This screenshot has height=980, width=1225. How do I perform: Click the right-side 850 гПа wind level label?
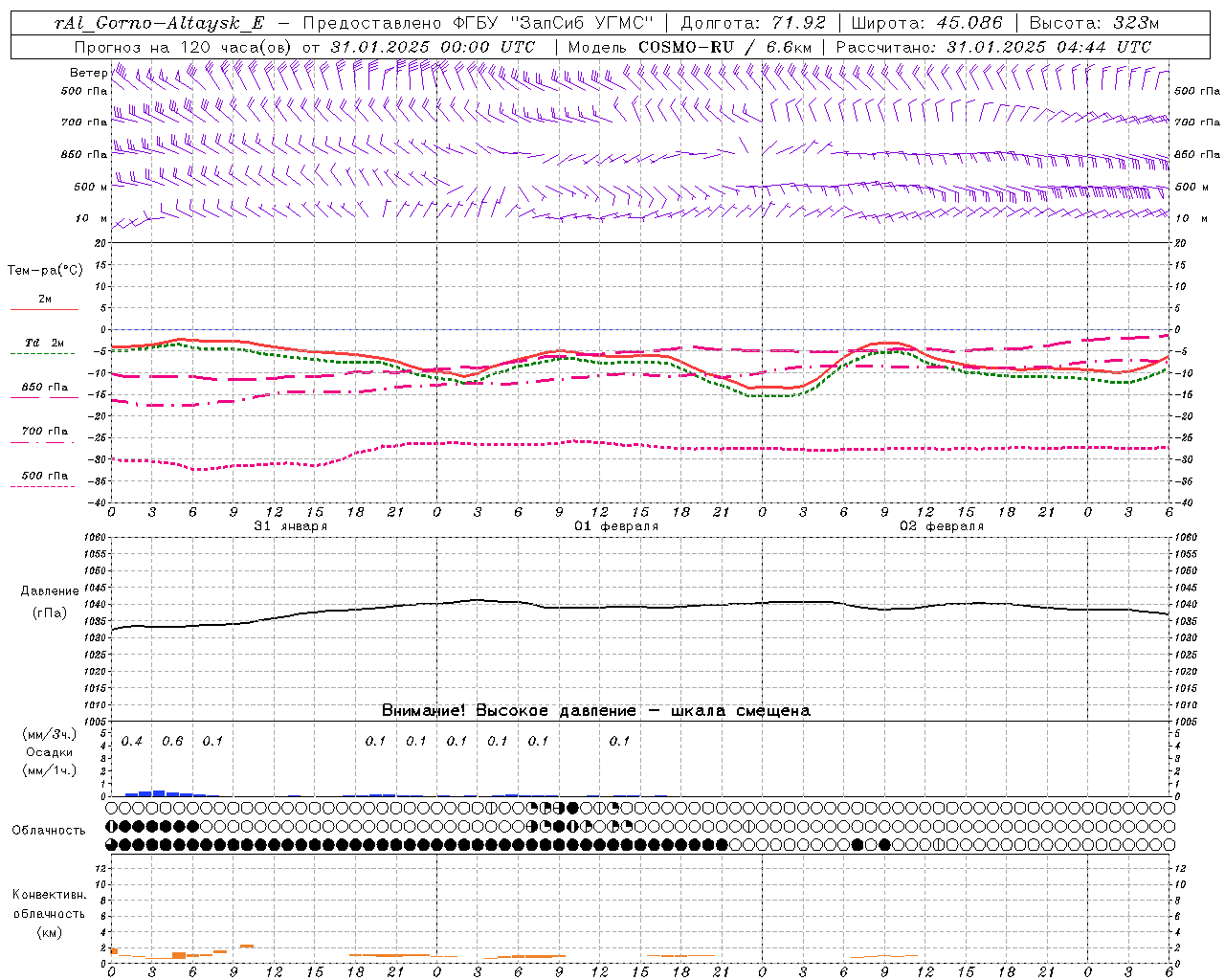point(1197,154)
